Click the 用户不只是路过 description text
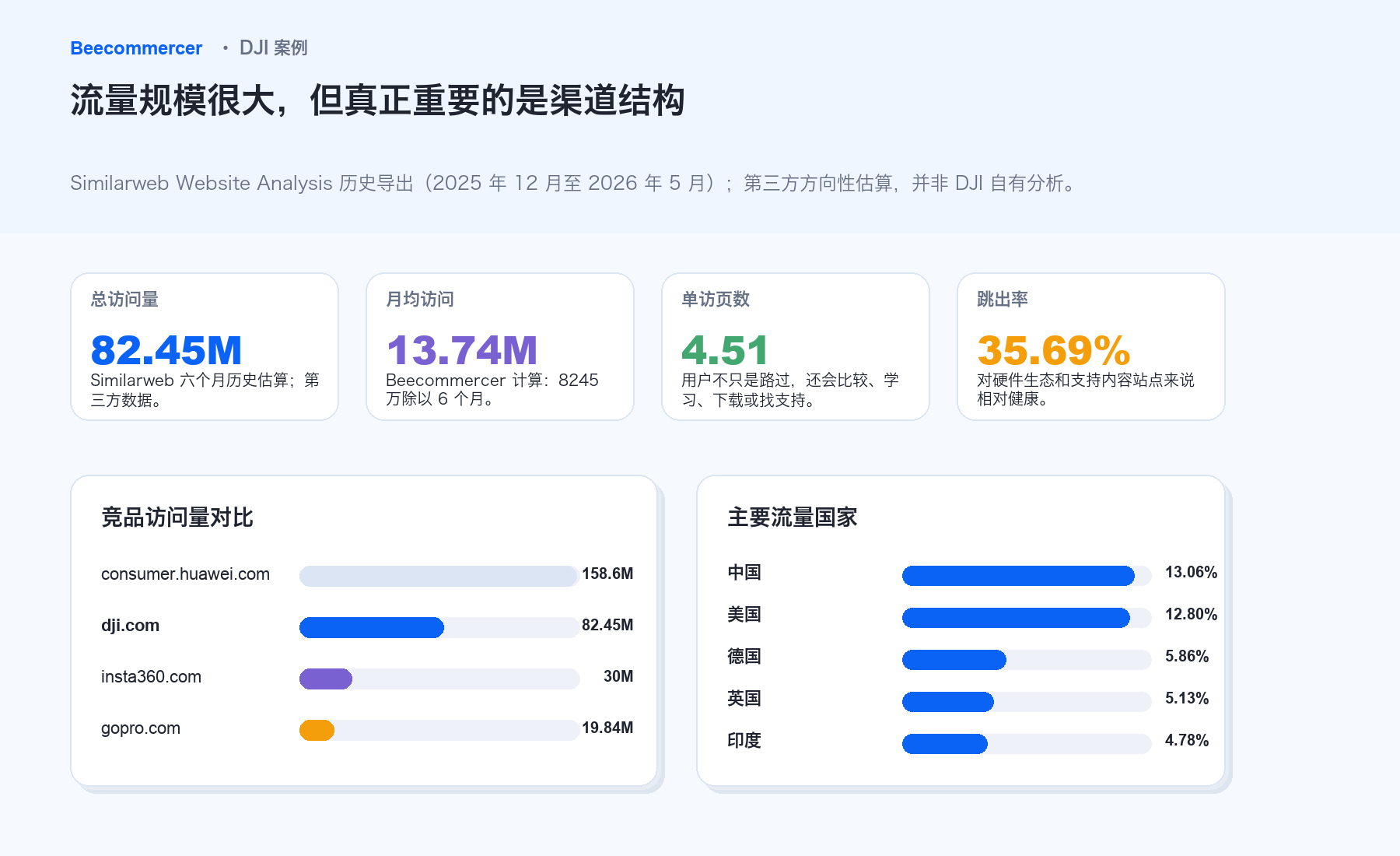Image resolution: width=1400 pixels, height=856 pixels. click(x=790, y=390)
